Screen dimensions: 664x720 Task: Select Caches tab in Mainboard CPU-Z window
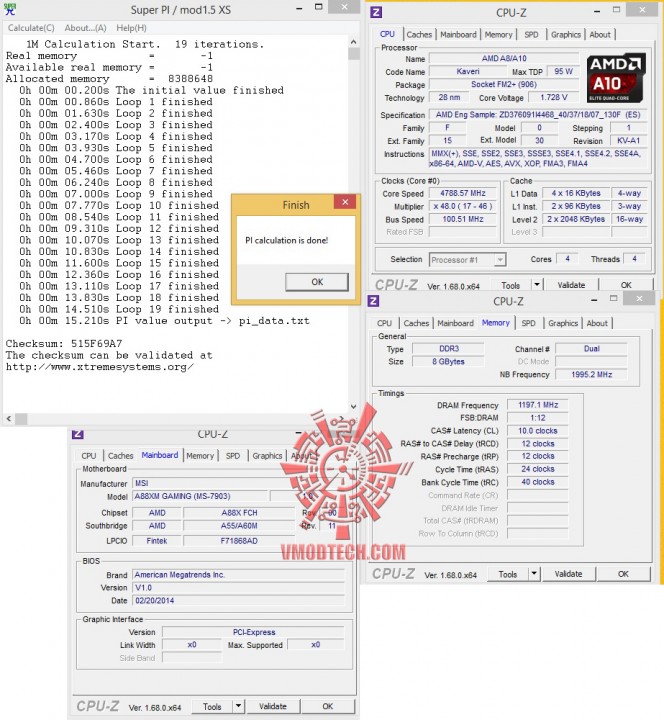(120, 456)
